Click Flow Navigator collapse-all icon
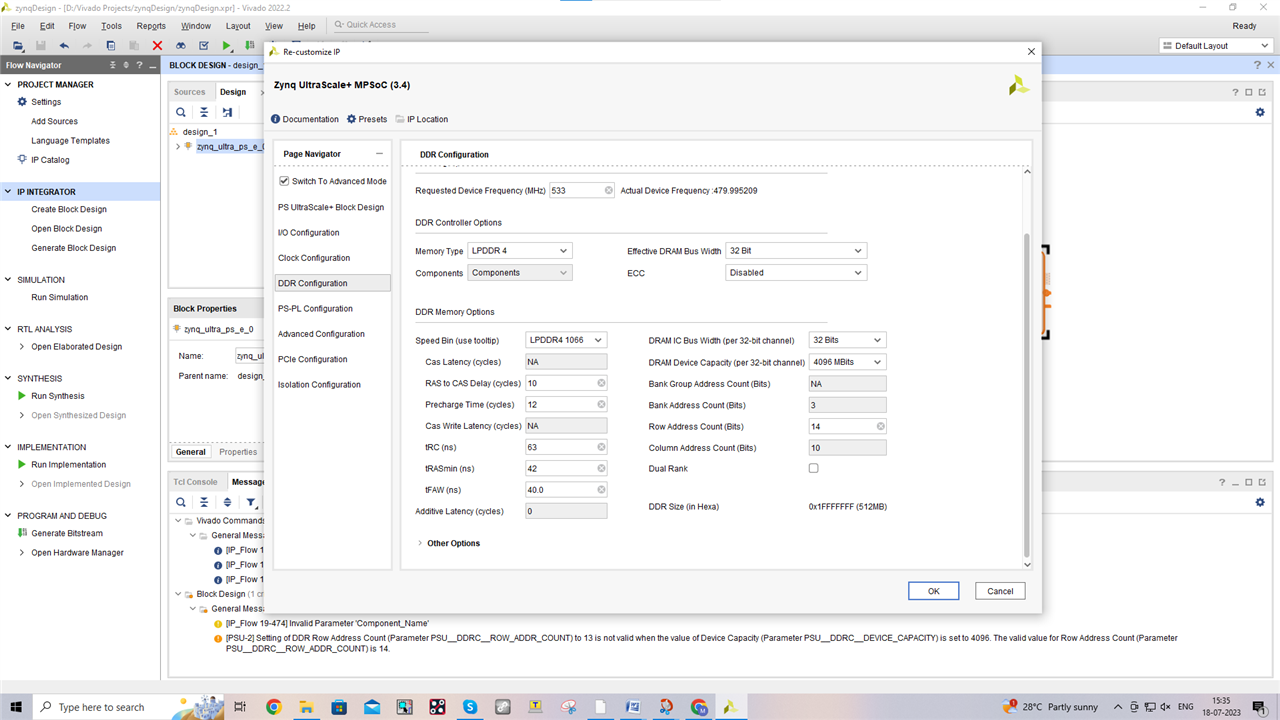Screen dimensions: 1280x720 (113, 65)
